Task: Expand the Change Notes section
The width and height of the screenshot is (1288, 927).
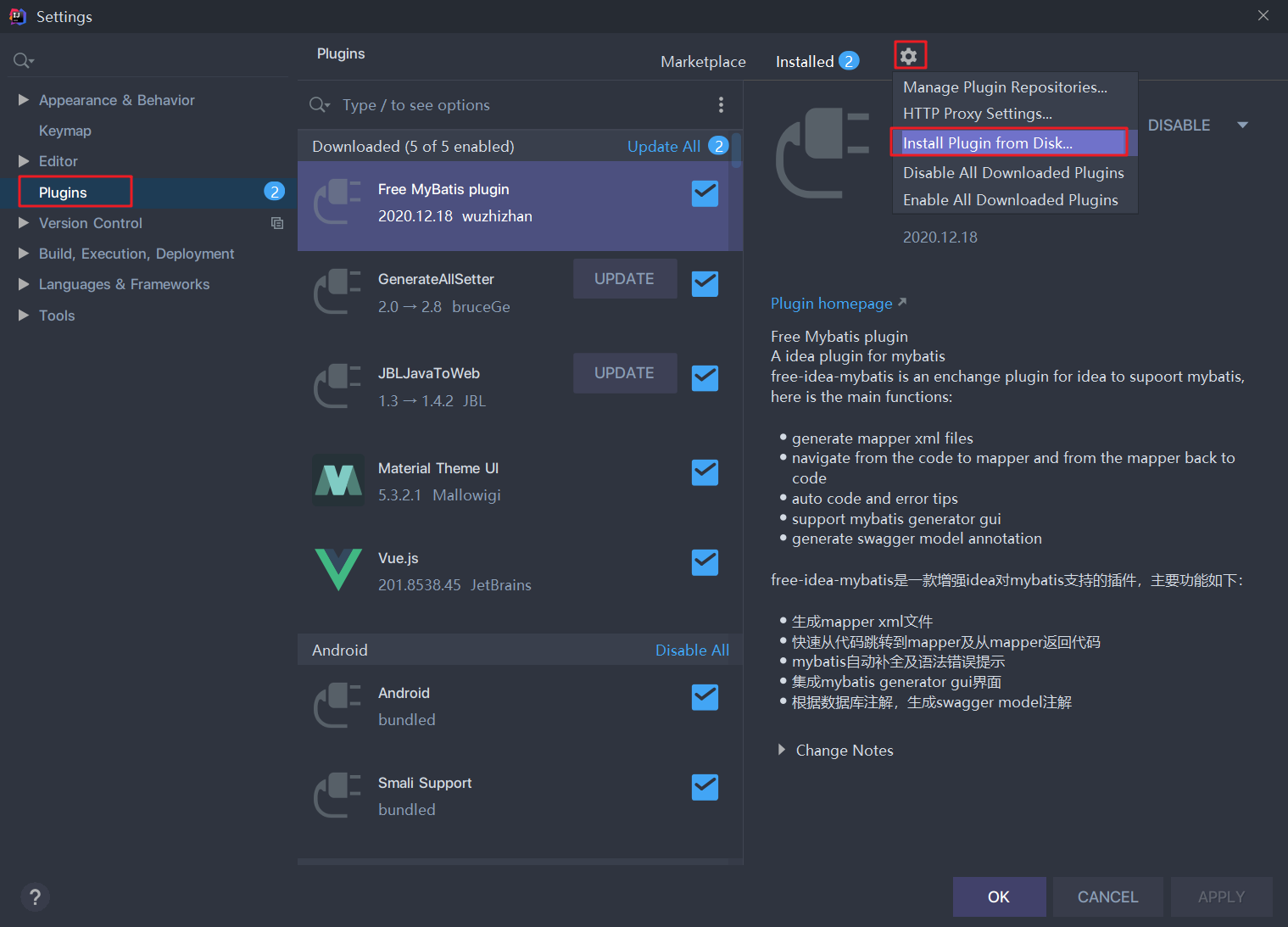Action: pyautogui.click(x=782, y=750)
